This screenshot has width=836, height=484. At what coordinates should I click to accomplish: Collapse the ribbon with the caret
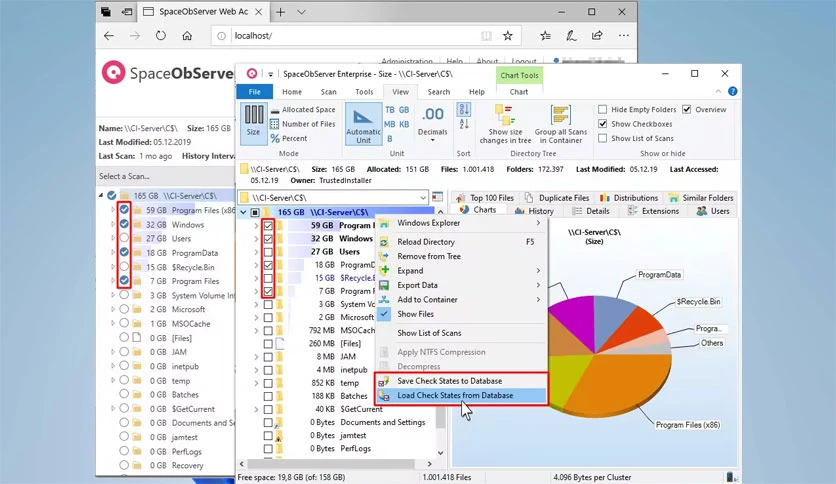pyautogui.click(x=718, y=92)
